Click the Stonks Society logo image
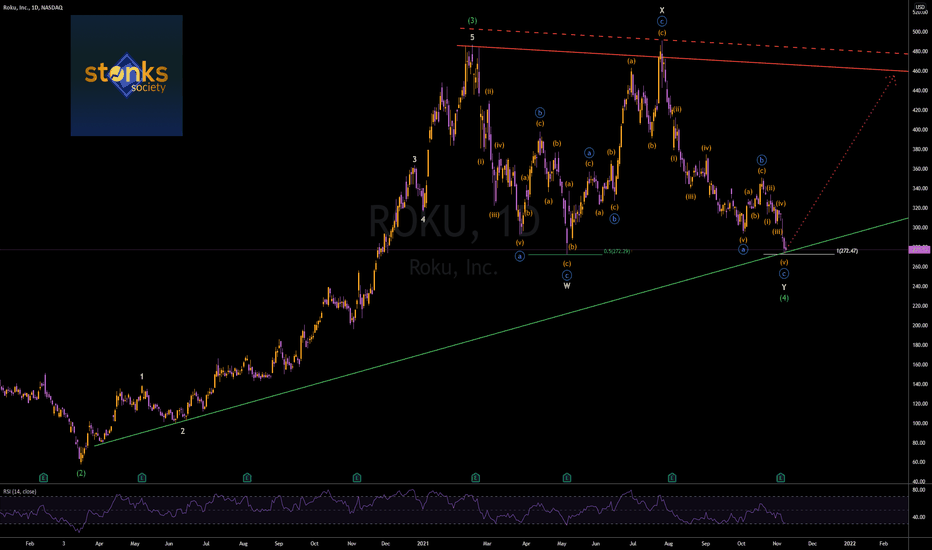Screen dimensions: 932x550 pyautogui.click(x=127, y=76)
